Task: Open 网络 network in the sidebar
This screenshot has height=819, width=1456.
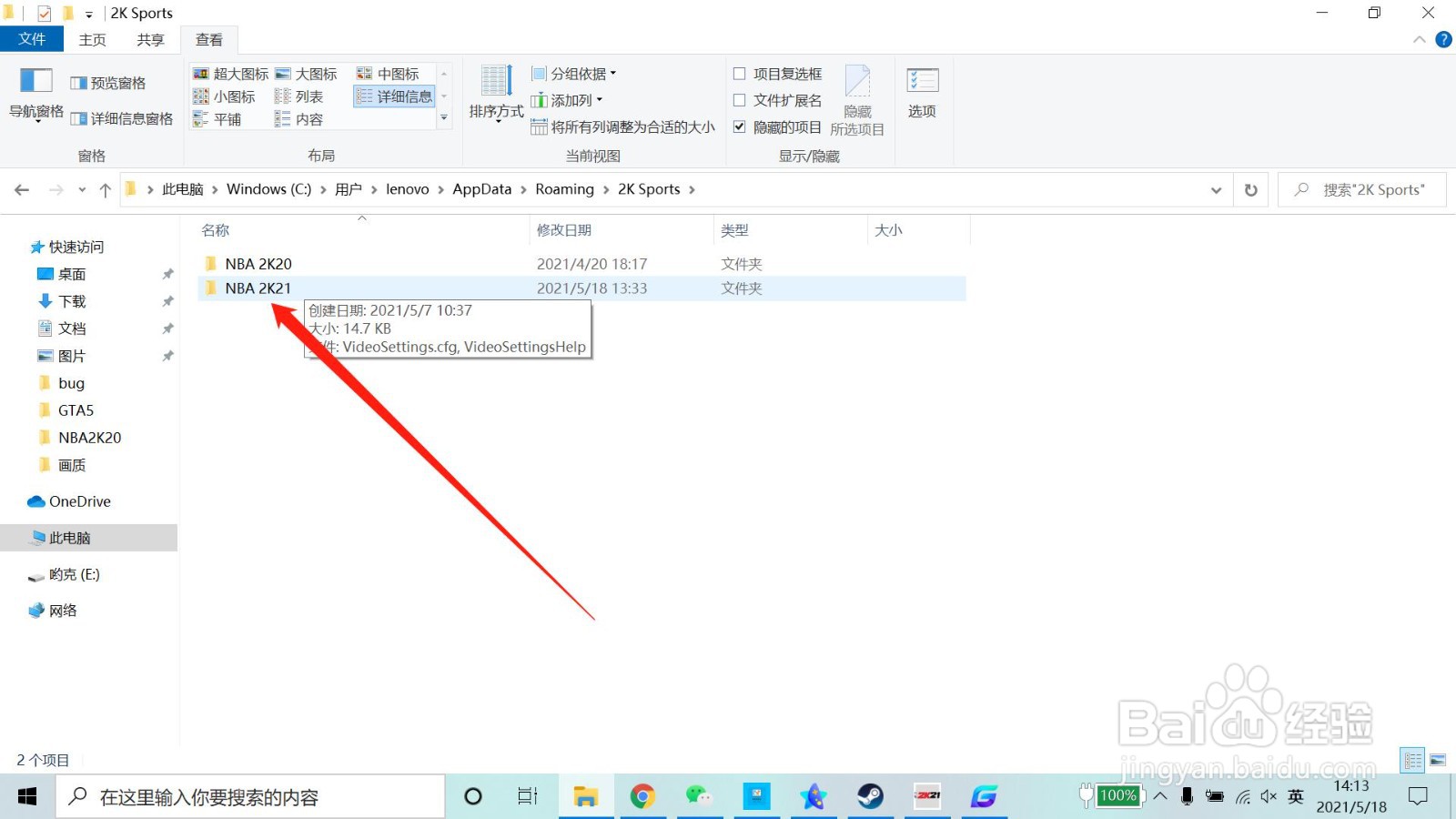Action: pos(53,611)
